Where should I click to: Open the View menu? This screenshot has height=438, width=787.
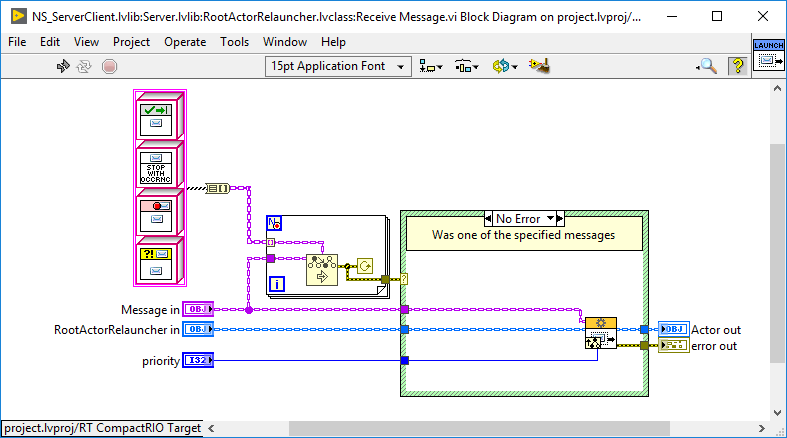(86, 42)
